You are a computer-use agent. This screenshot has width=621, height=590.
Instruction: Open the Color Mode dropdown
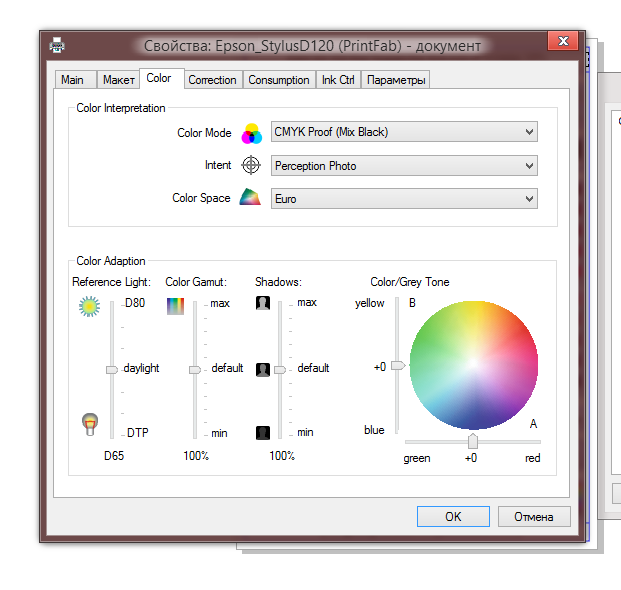[404, 132]
